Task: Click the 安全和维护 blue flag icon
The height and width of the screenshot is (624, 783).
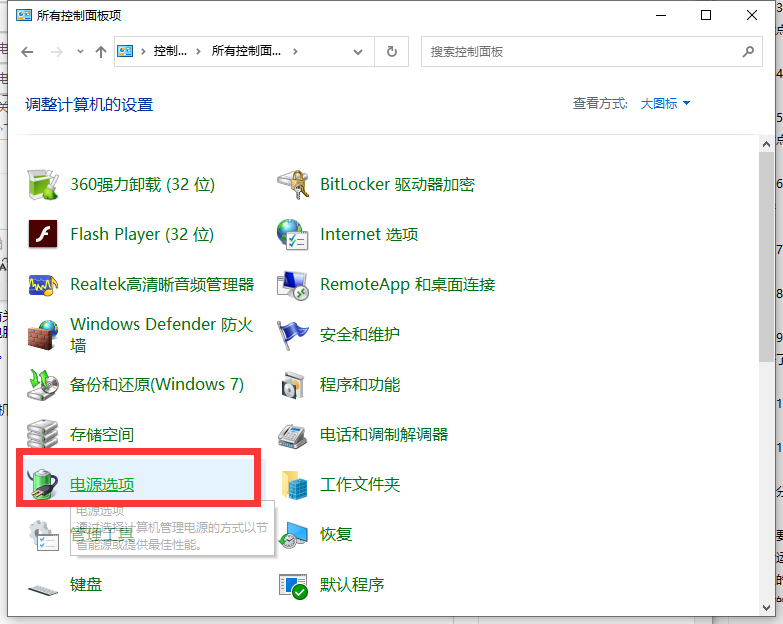Action: point(293,335)
